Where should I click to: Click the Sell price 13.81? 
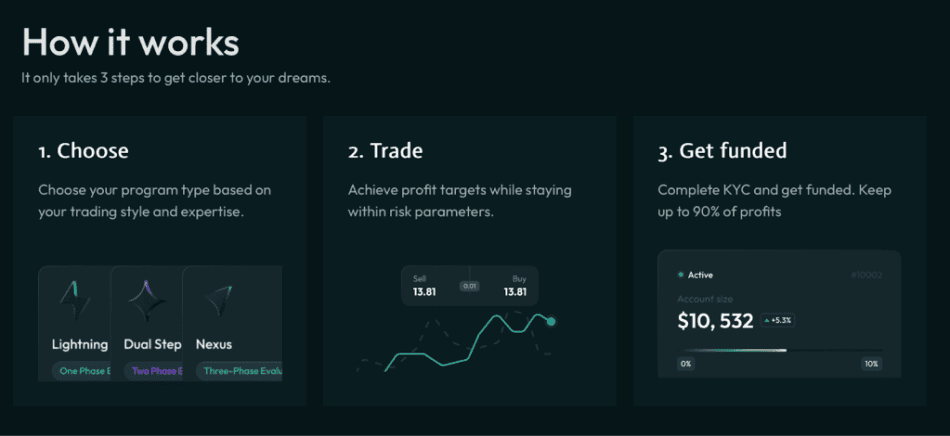pyautogui.click(x=425, y=292)
